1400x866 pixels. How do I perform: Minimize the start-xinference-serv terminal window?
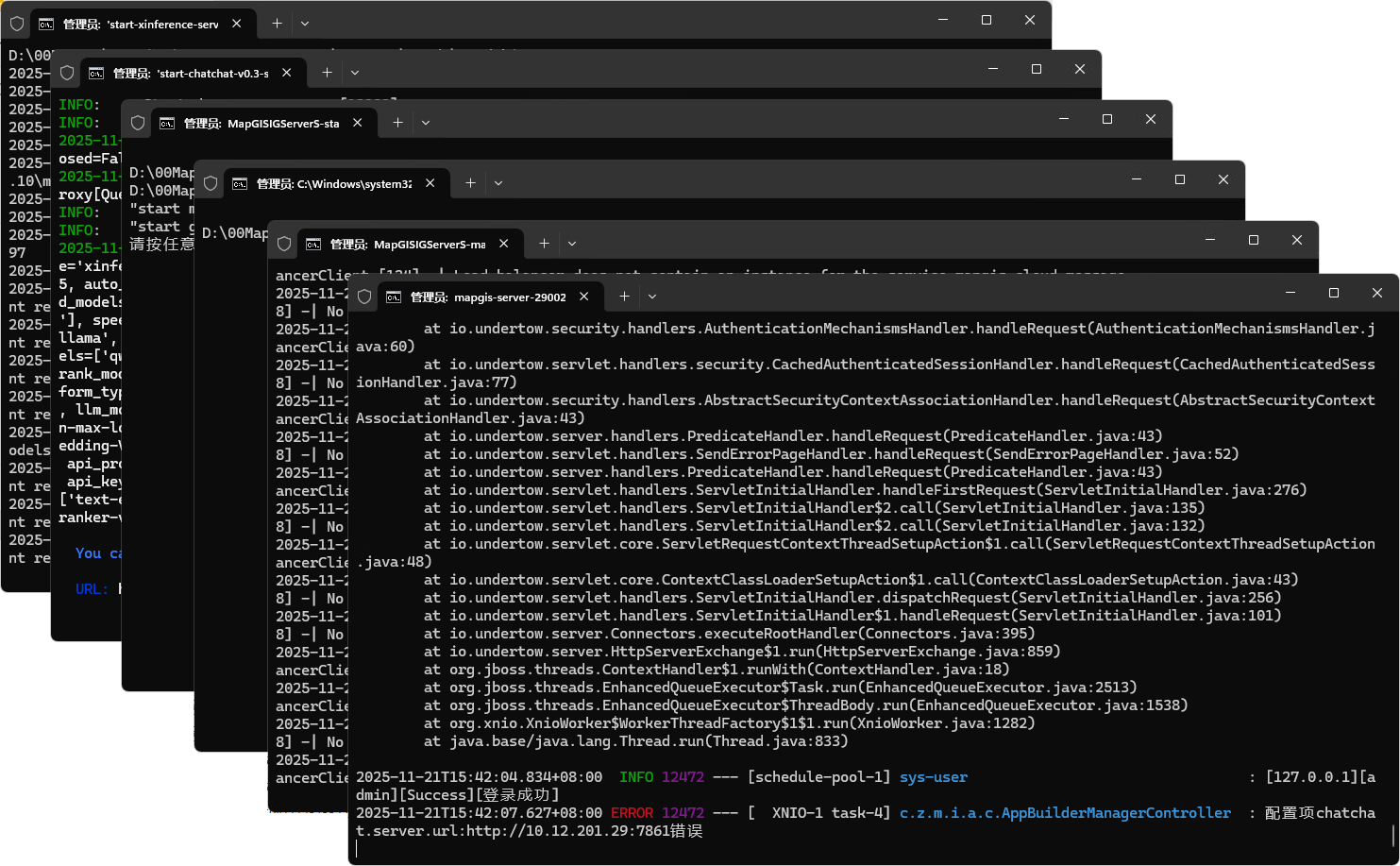tap(943, 20)
